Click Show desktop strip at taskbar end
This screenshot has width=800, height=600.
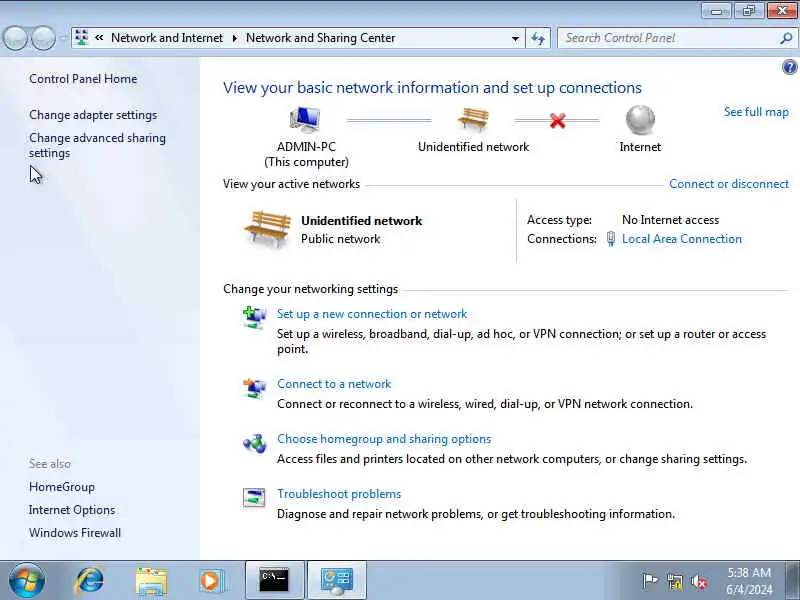[794, 581]
